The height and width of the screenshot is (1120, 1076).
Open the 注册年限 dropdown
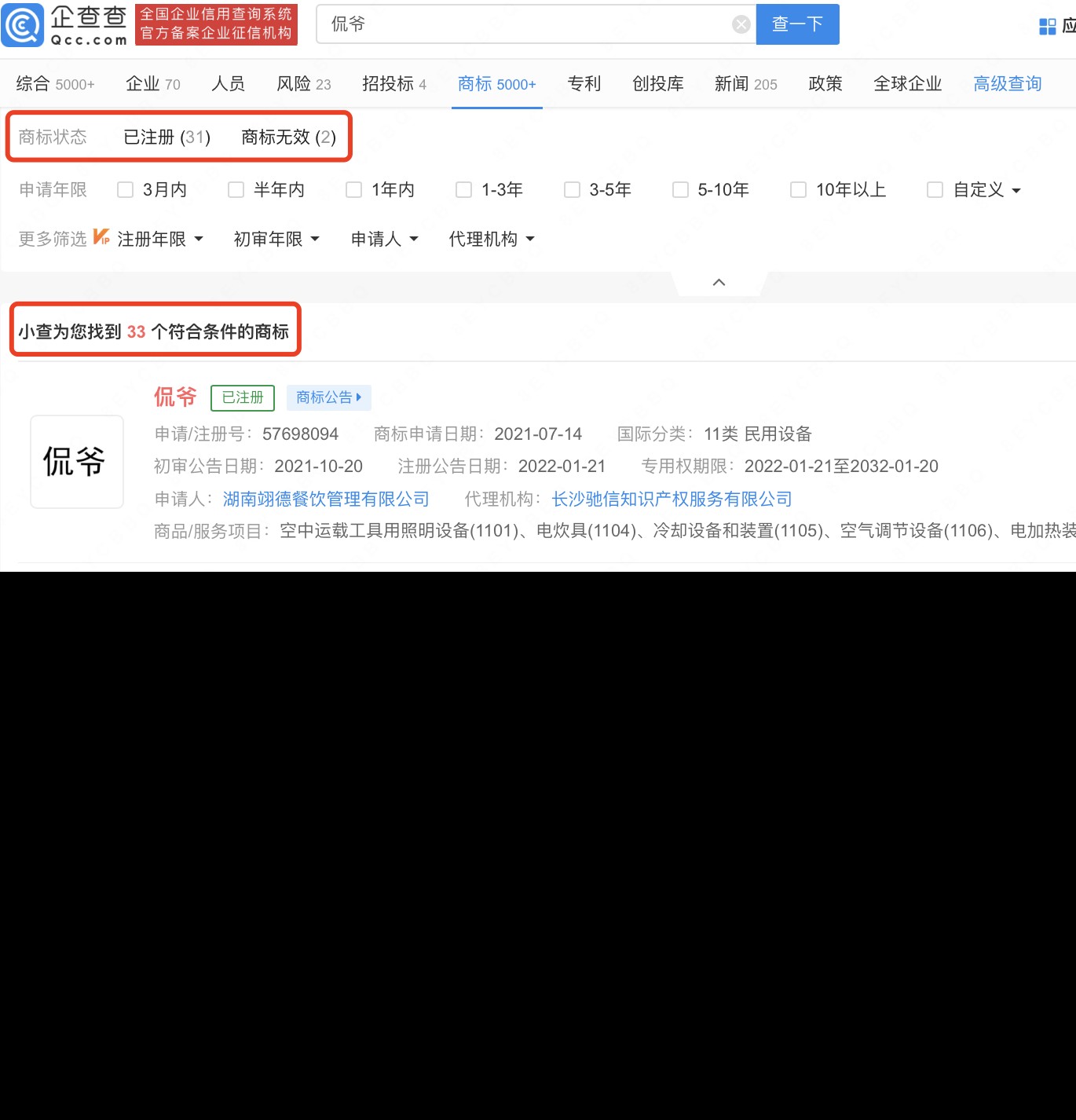coord(160,239)
